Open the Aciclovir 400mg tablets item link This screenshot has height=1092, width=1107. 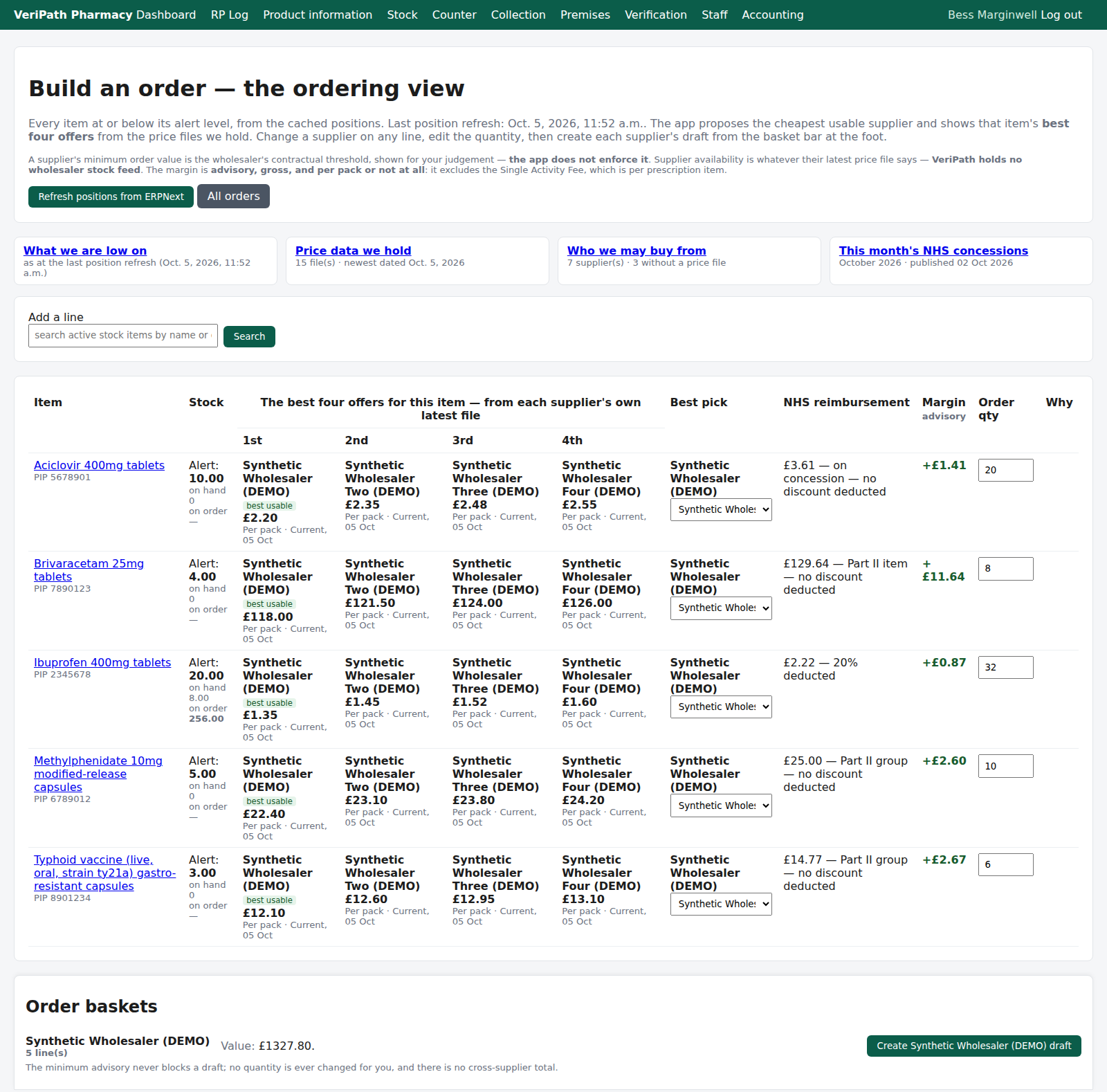click(99, 465)
